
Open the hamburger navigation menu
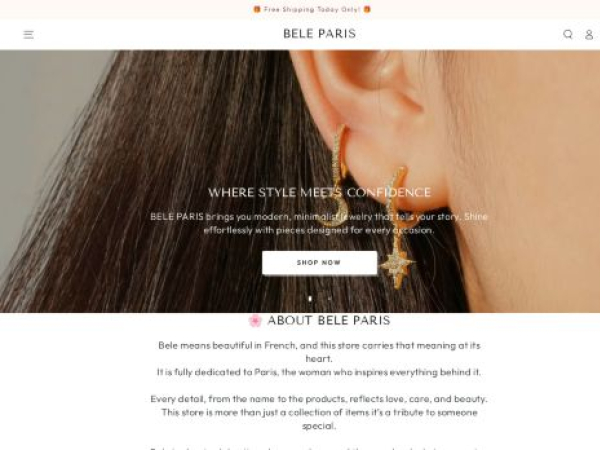[28, 34]
